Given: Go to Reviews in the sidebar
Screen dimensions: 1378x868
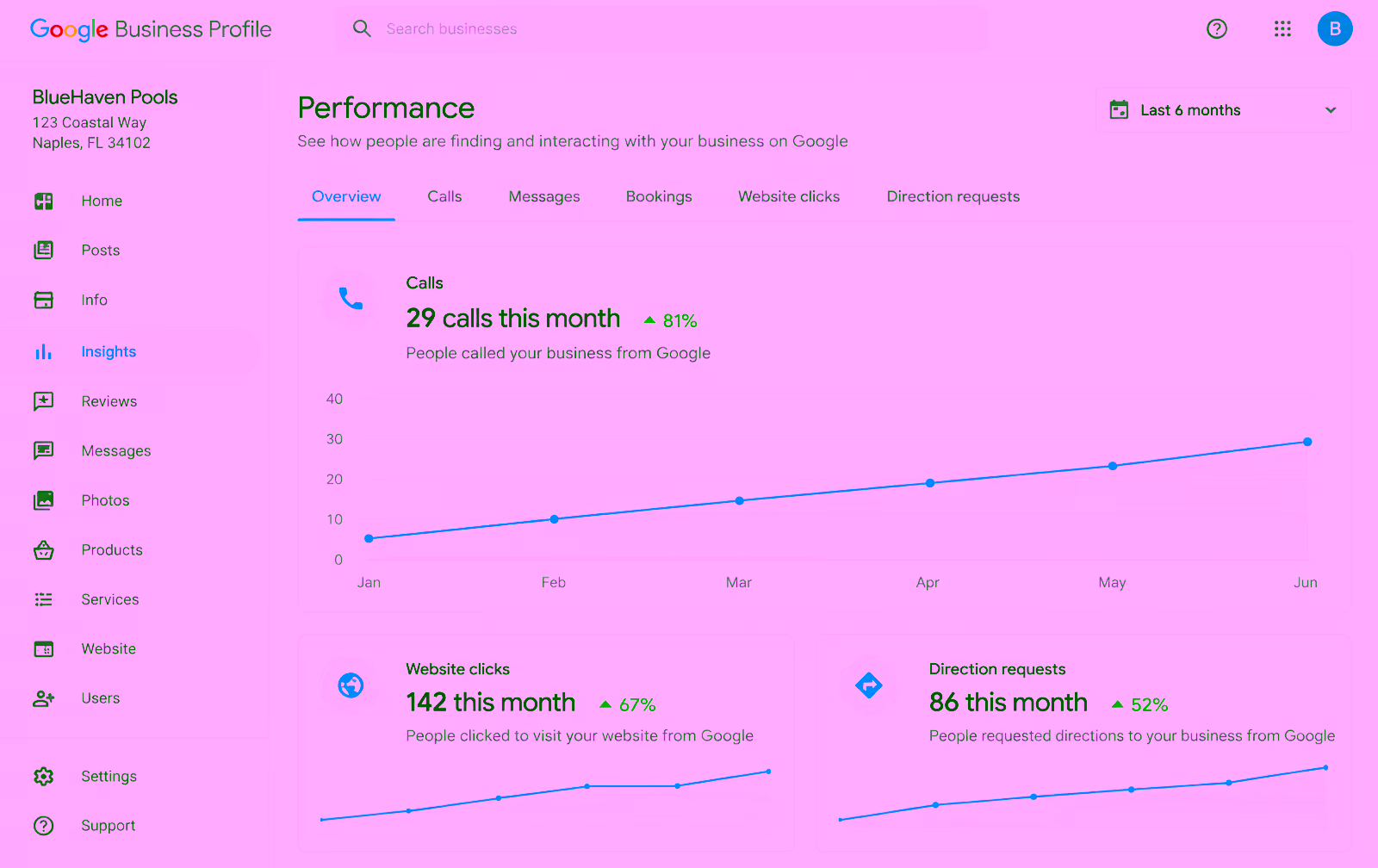Looking at the screenshot, I should pyautogui.click(x=109, y=402).
